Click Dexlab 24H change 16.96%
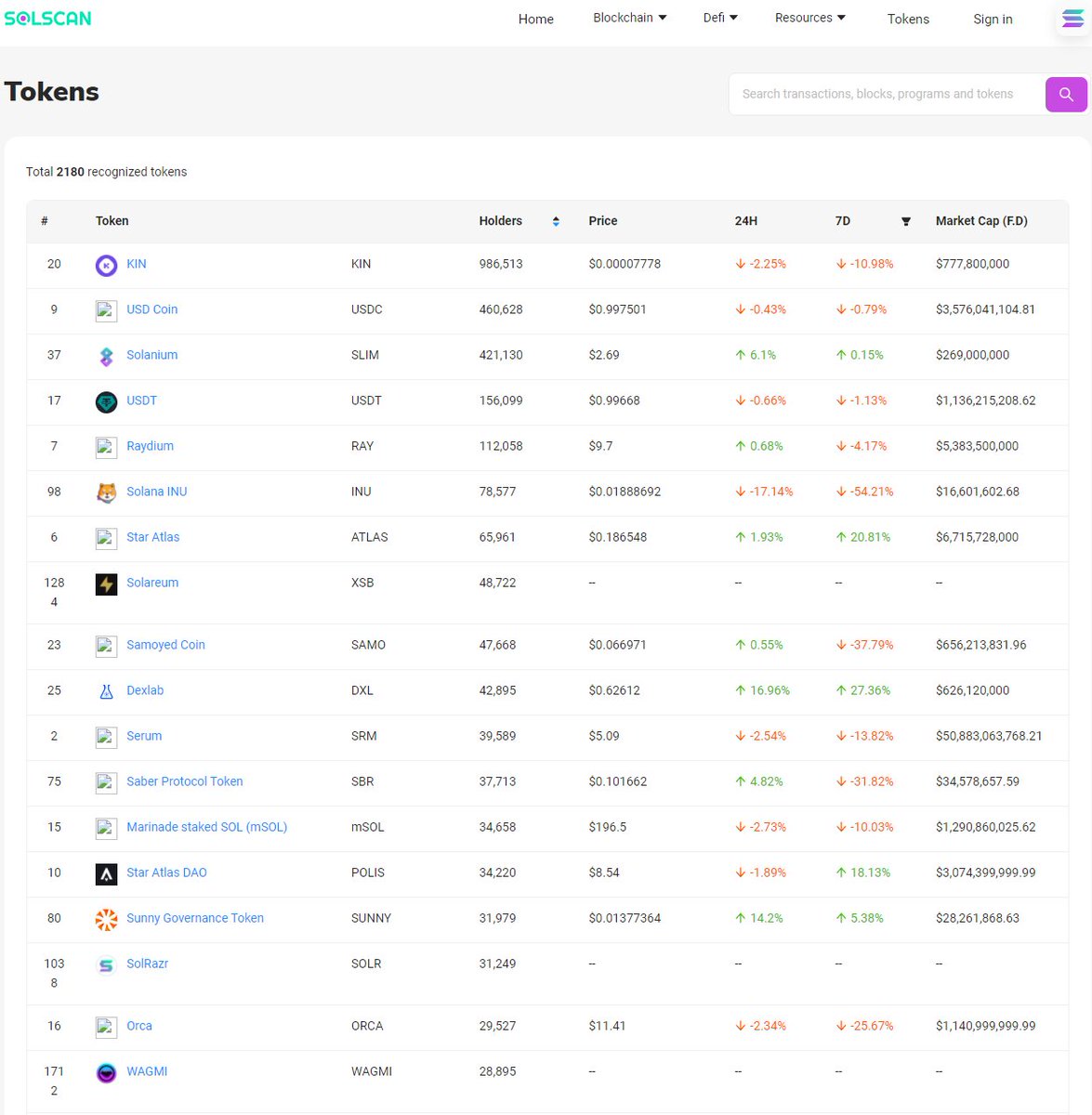1092x1115 pixels. pyautogui.click(x=762, y=690)
